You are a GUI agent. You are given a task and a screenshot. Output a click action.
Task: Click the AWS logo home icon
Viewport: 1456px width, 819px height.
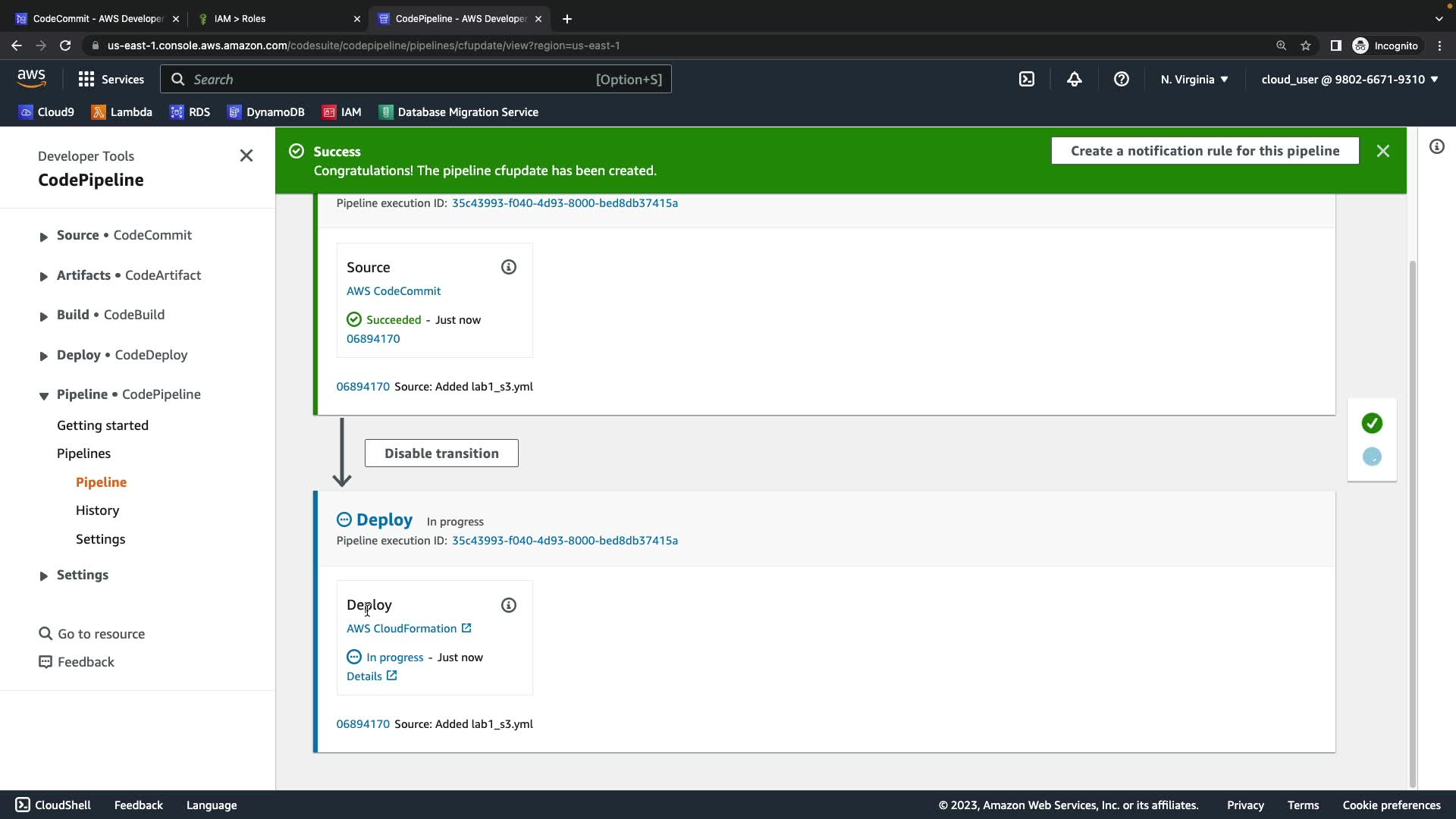click(31, 78)
